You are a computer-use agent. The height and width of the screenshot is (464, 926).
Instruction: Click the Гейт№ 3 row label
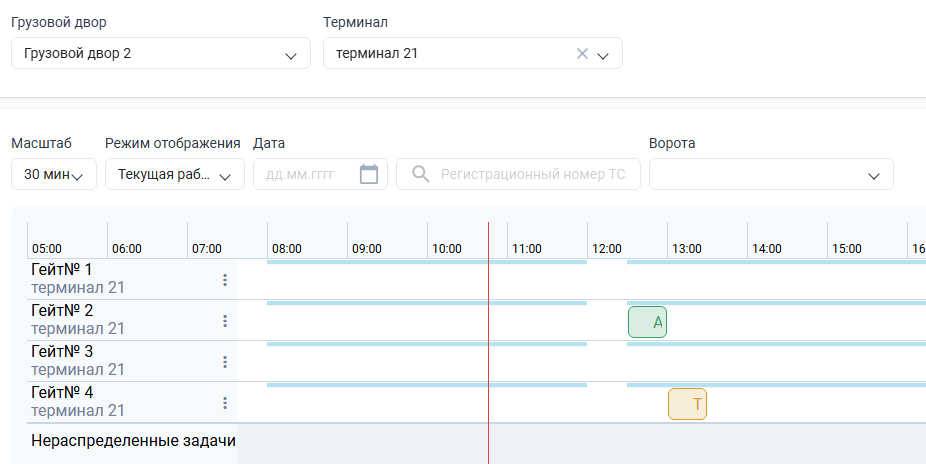pos(62,352)
